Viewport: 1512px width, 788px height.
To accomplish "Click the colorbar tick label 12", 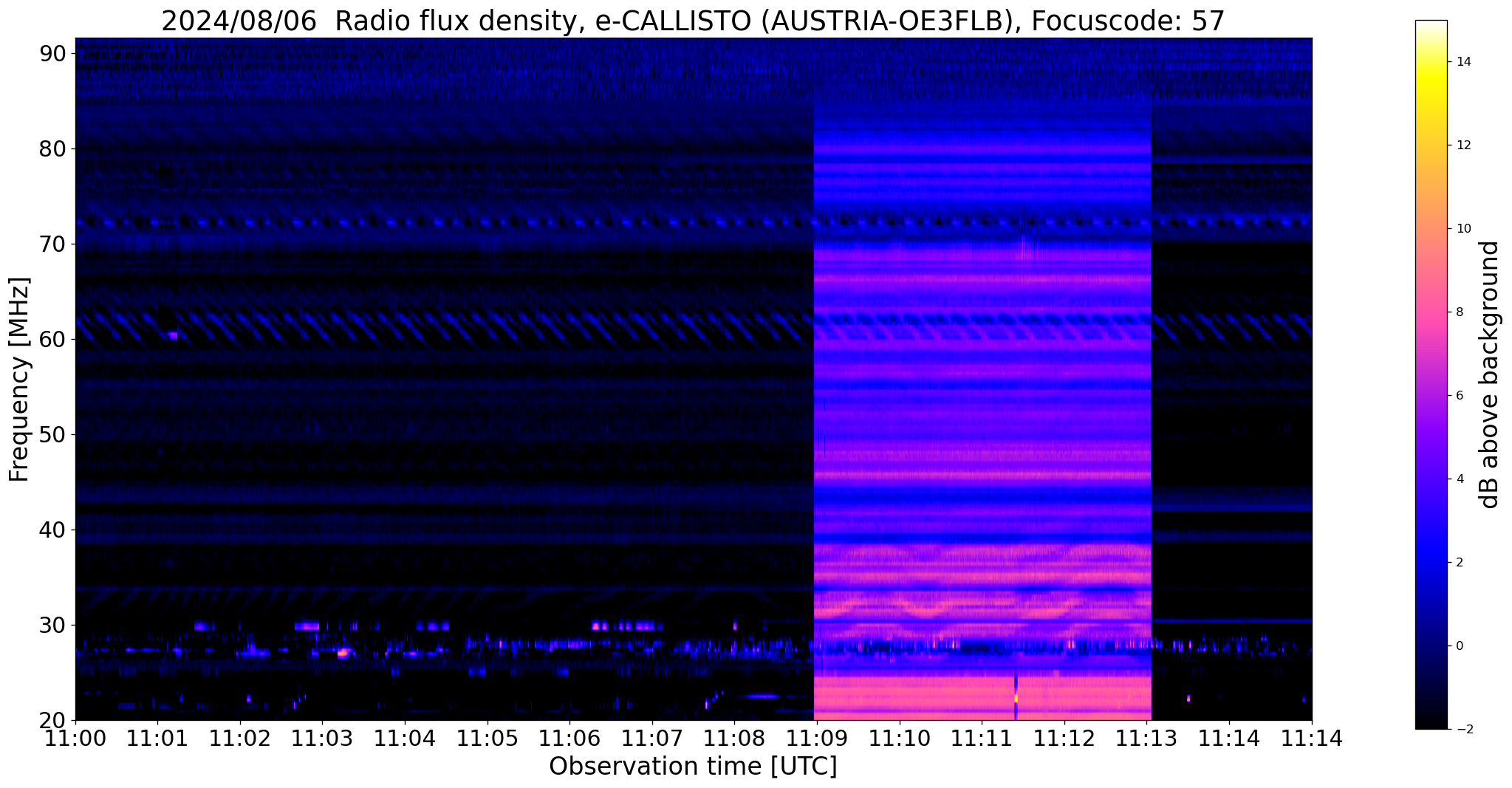I will click(1463, 145).
